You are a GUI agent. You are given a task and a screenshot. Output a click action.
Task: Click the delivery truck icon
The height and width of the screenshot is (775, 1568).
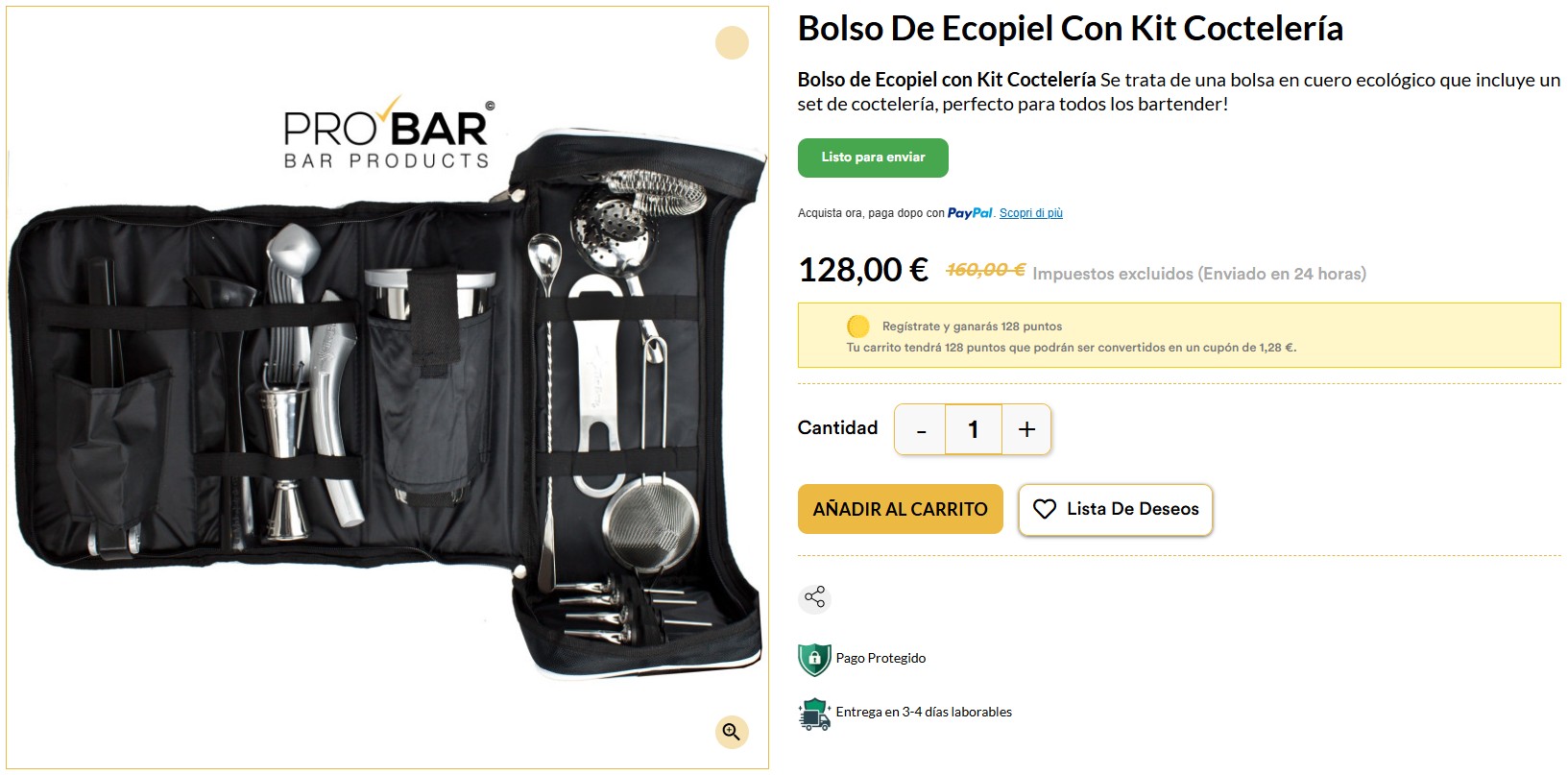coord(814,714)
